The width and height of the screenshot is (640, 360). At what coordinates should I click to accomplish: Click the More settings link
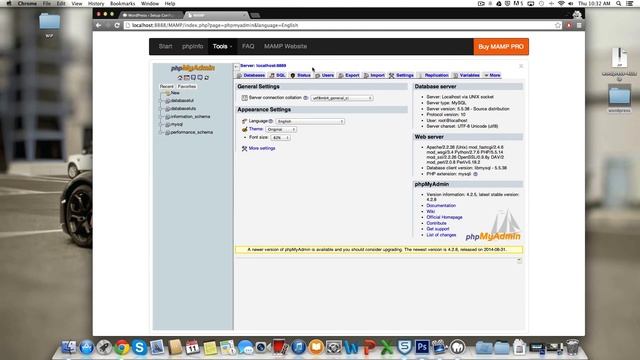click(x=262, y=149)
